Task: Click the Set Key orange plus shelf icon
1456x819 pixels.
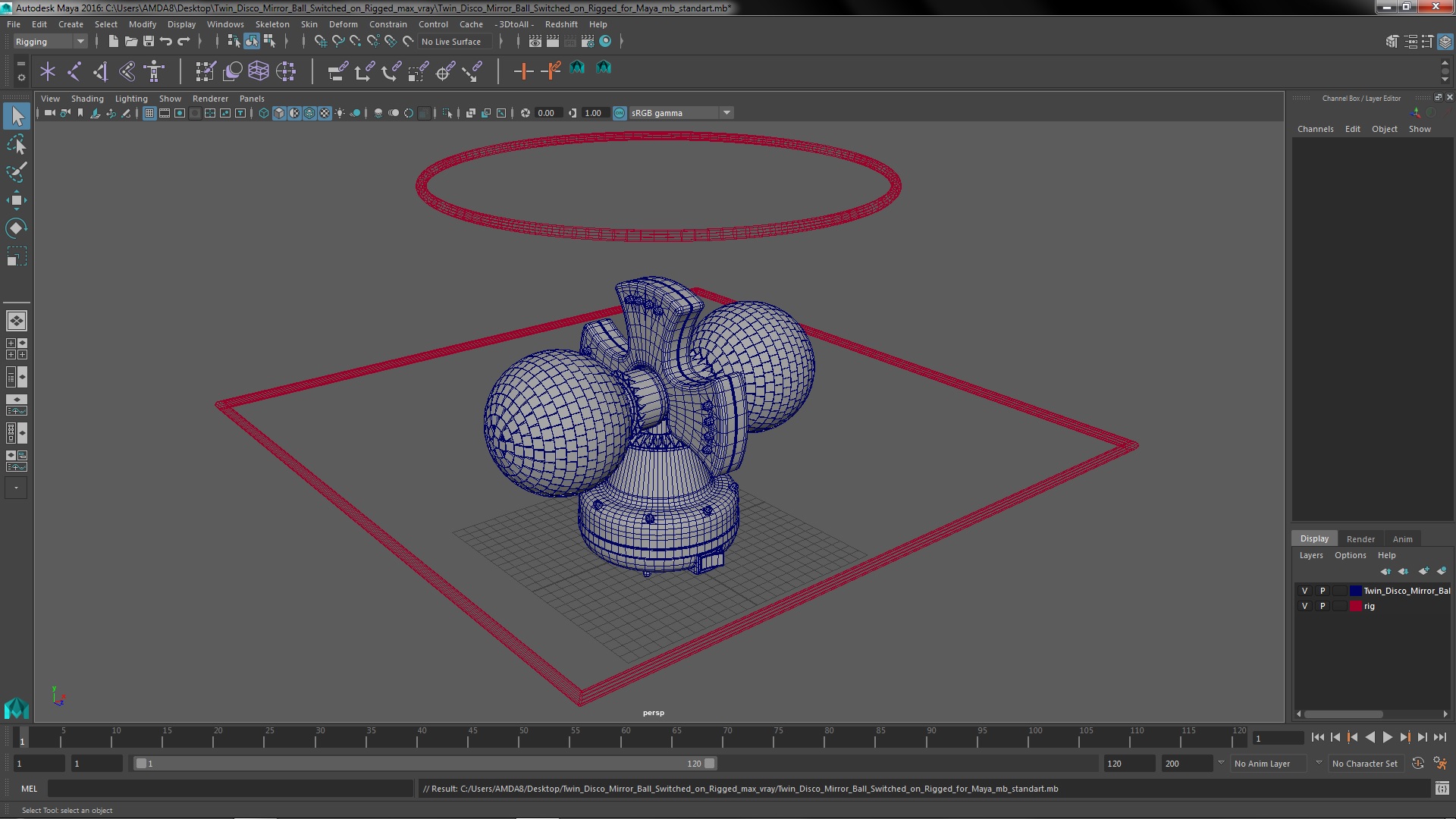Action: pos(523,71)
